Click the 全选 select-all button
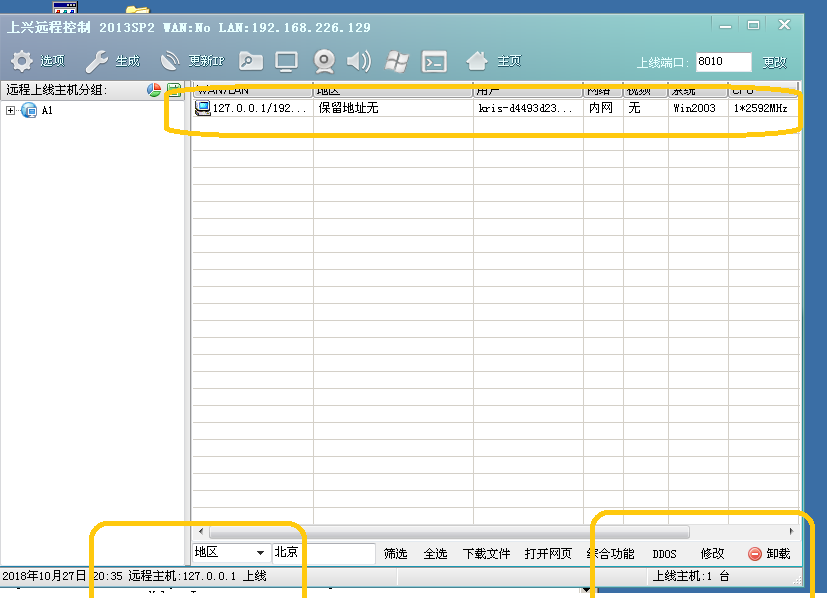 435,554
